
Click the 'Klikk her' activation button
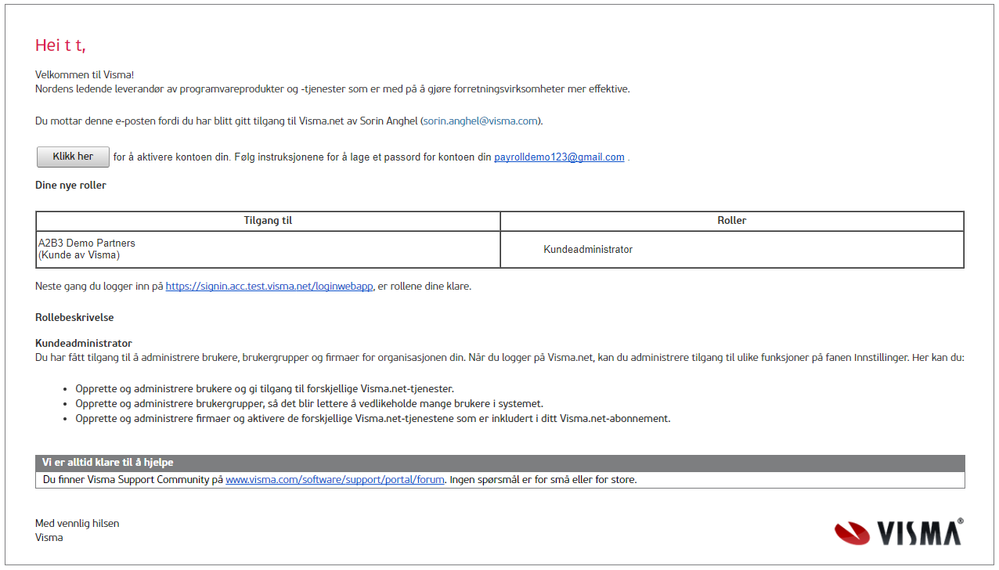[73, 157]
